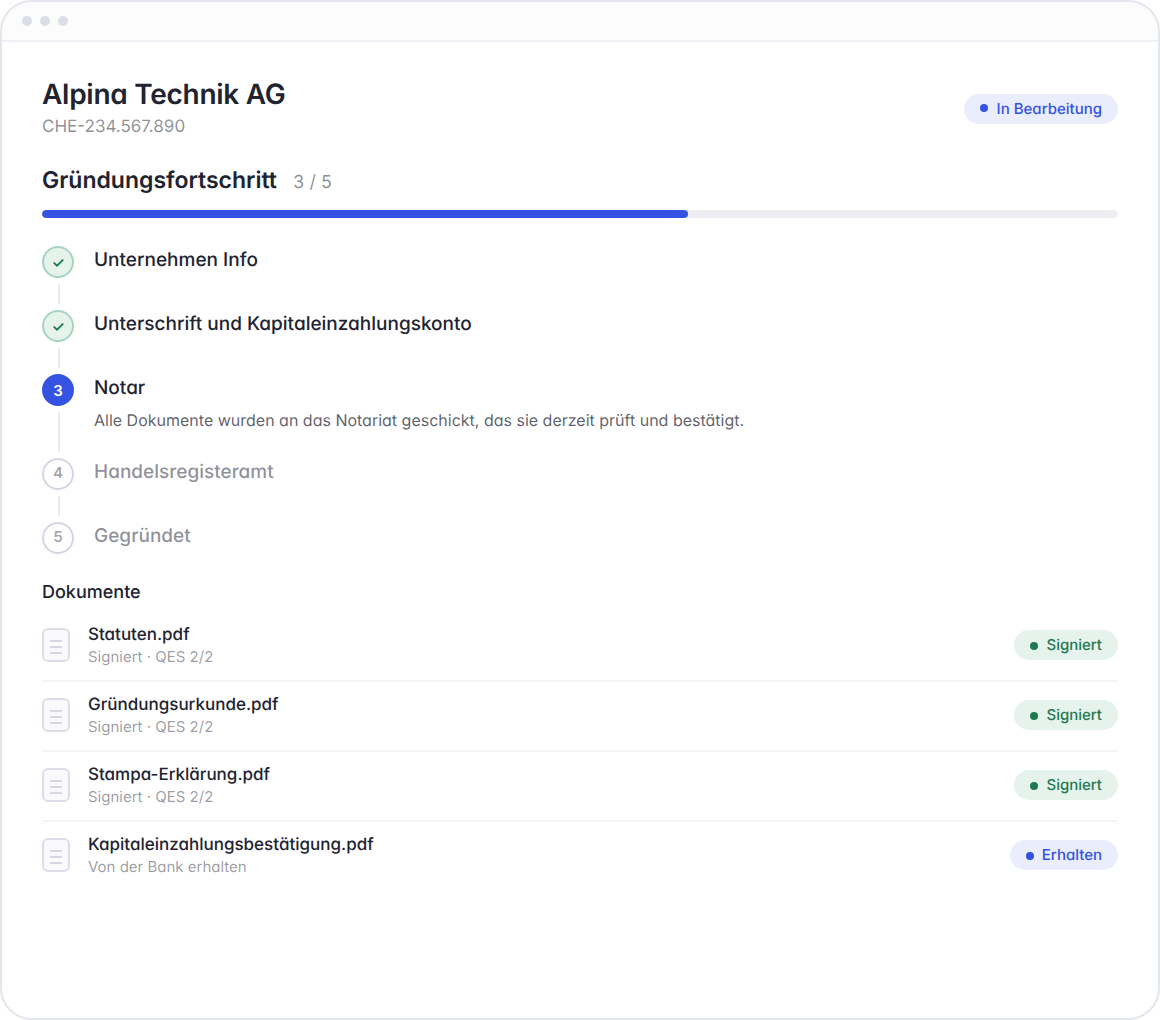Select the Notar step title
The width and height of the screenshot is (1160, 1020).
[x=119, y=388]
